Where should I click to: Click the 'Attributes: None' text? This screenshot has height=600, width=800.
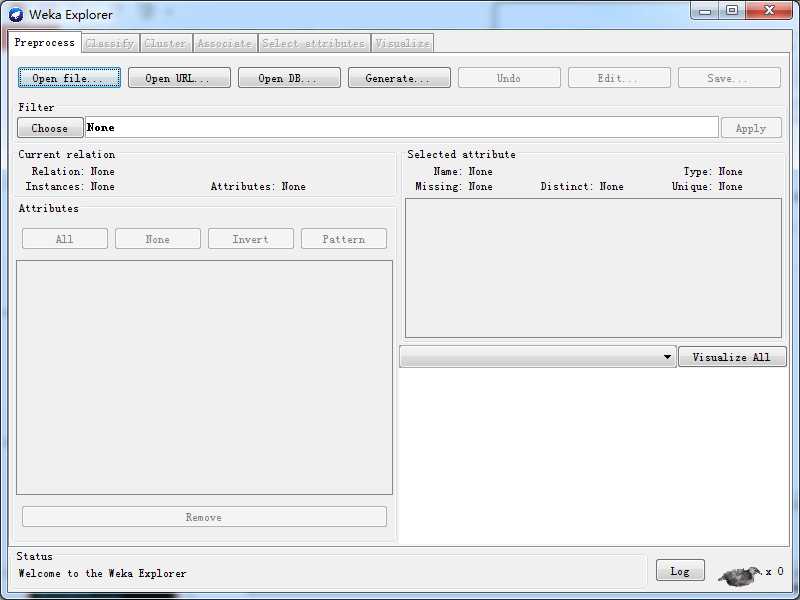(258, 187)
